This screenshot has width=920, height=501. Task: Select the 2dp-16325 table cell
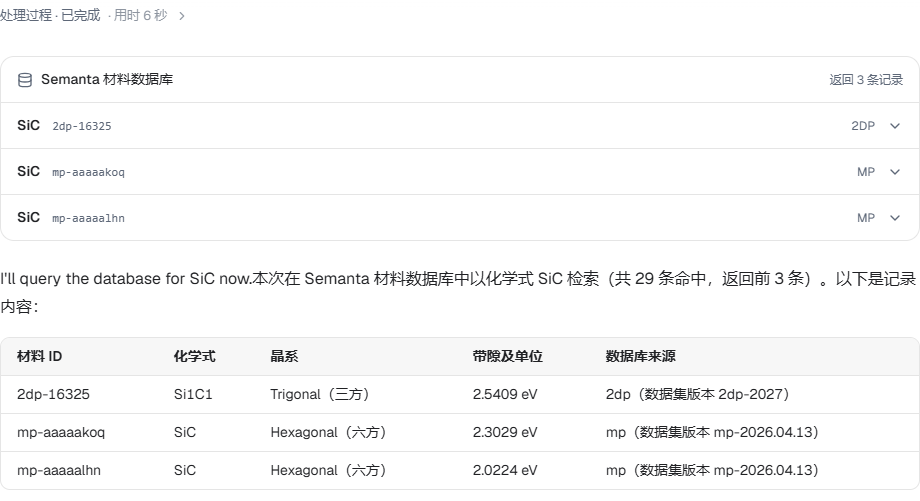(x=53, y=394)
